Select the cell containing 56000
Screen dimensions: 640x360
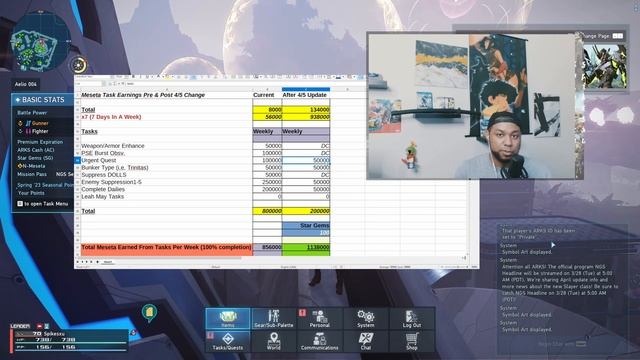pos(267,117)
